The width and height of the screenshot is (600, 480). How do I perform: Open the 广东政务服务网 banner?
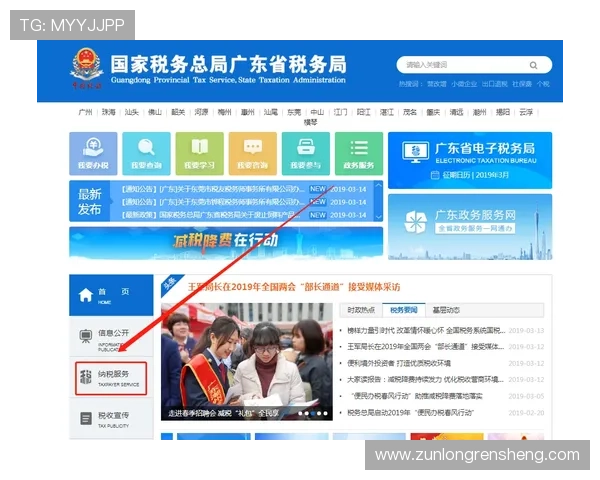point(470,227)
